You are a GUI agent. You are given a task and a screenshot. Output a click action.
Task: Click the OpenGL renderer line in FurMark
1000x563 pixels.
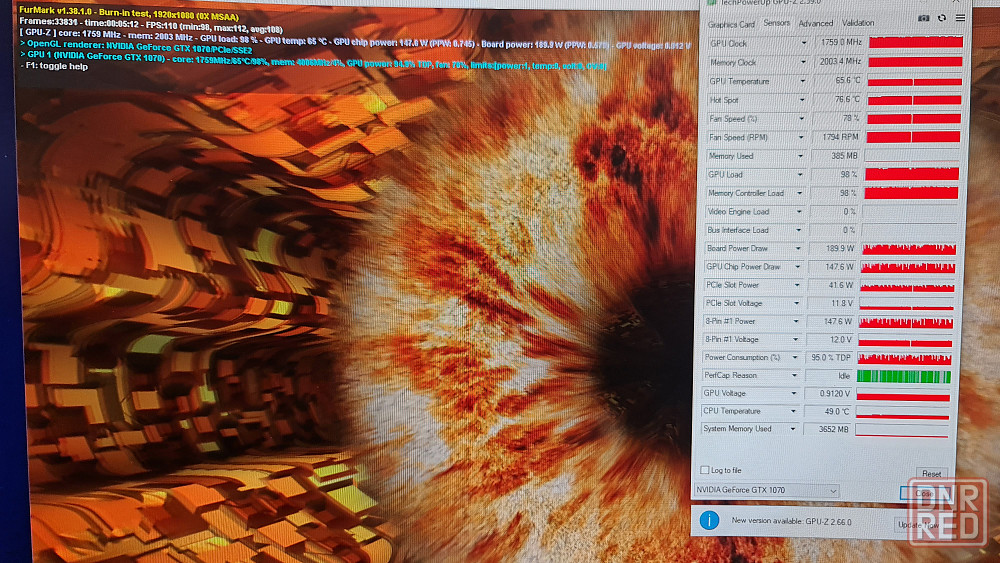point(136,47)
